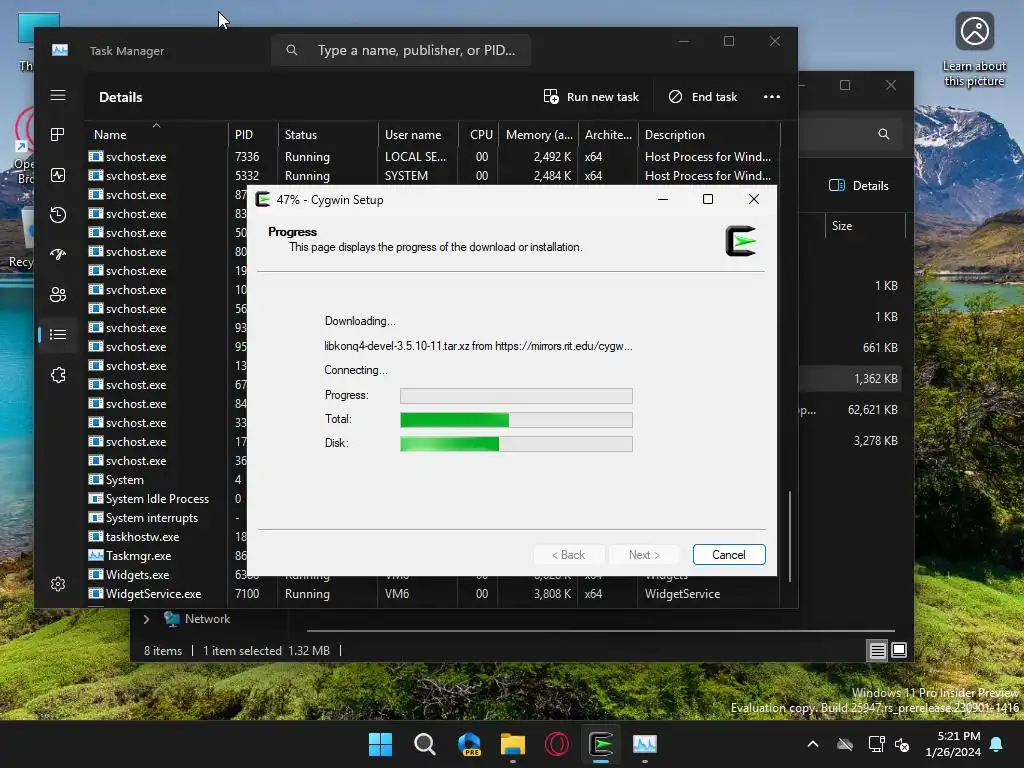Sort processes by Status column
This screenshot has width=1024, height=768.
tap(328, 135)
